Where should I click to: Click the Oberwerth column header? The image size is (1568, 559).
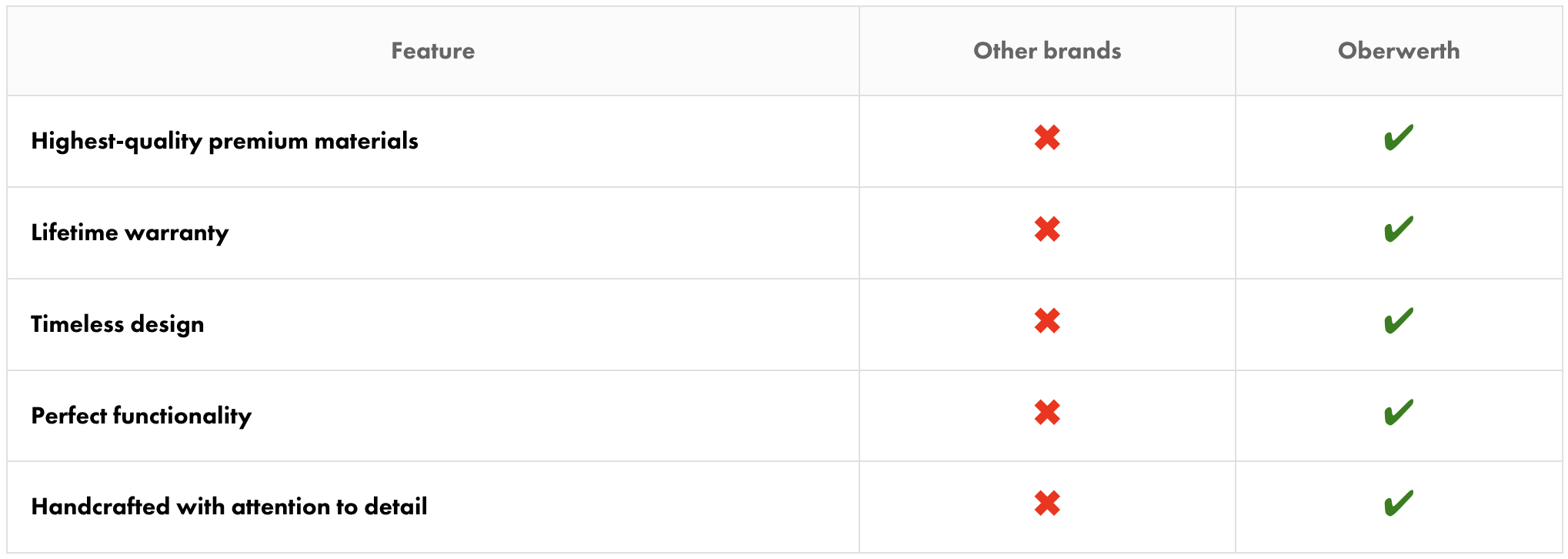tap(1398, 51)
